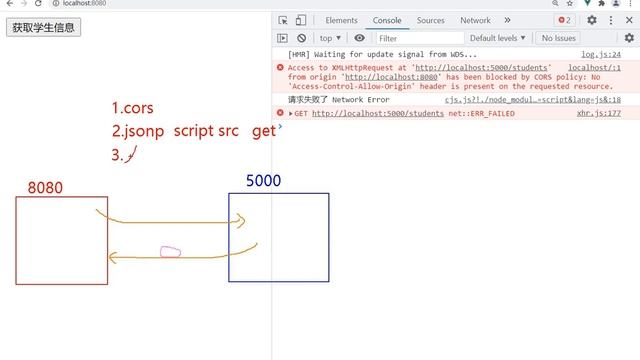The height and width of the screenshot is (360, 640).
Task: Open DevTools settings gear
Action: (x=592, y=20)
